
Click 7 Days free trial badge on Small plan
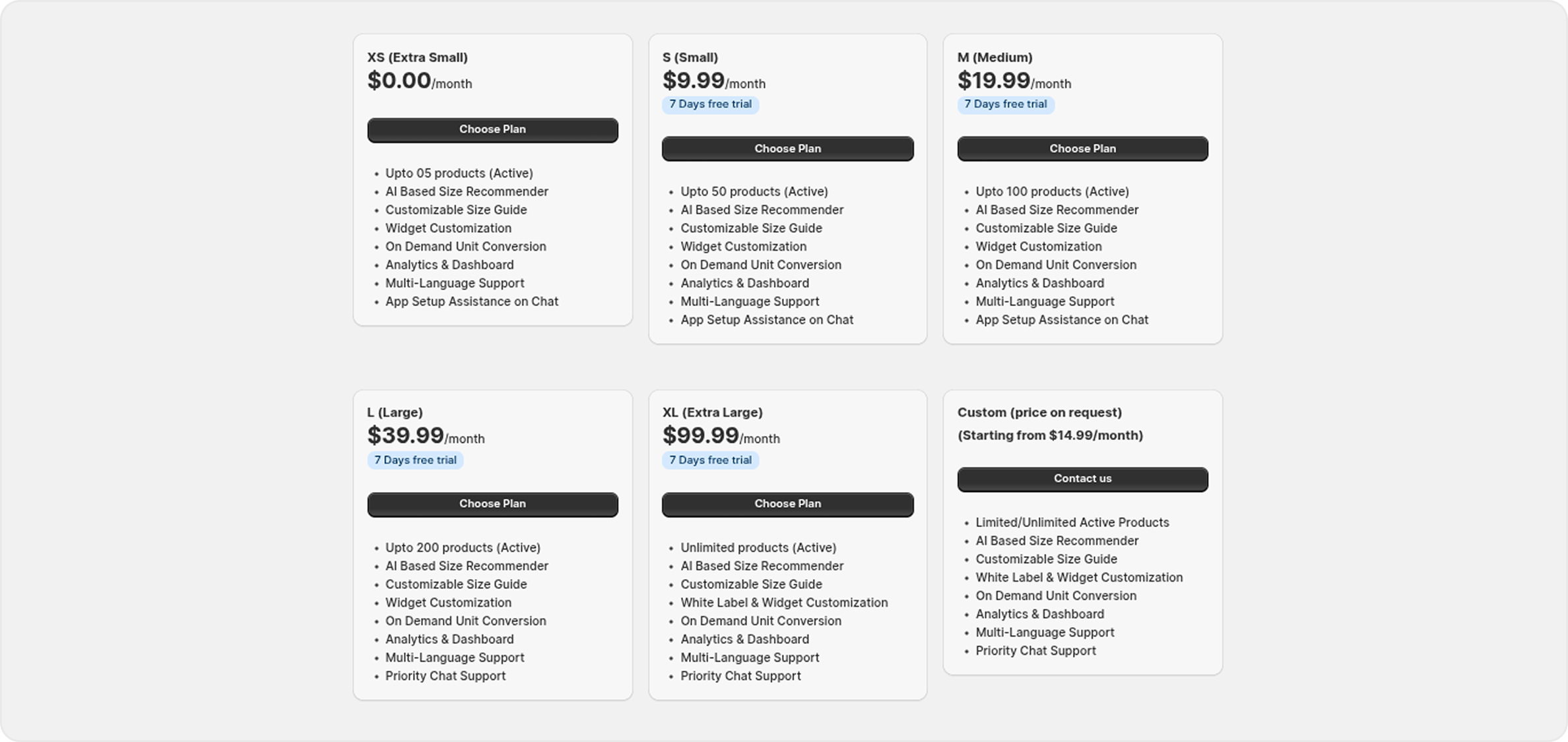pos(710,104)
